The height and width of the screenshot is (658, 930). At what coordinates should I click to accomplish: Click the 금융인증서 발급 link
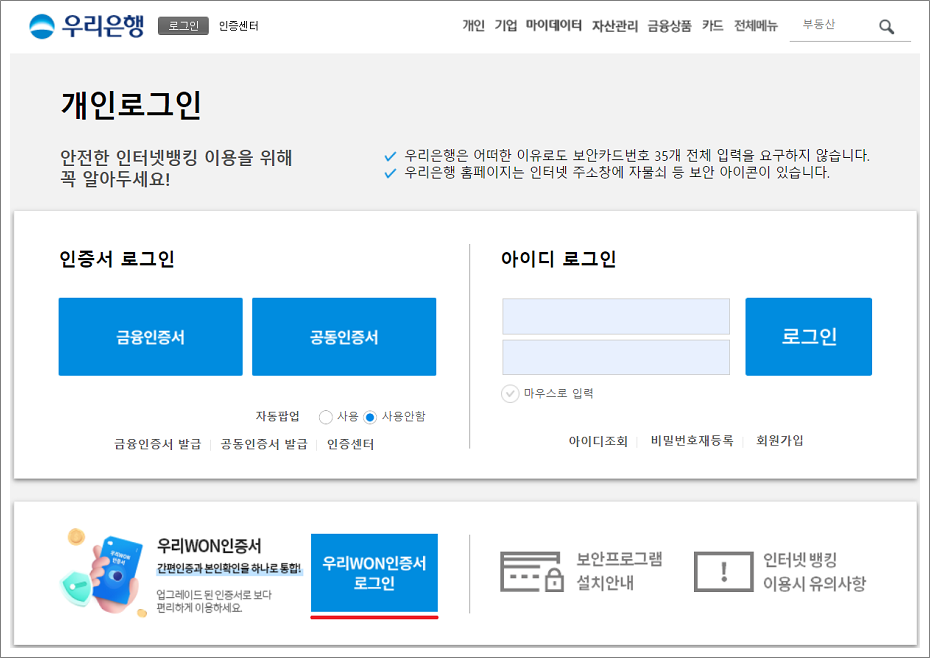158,444
